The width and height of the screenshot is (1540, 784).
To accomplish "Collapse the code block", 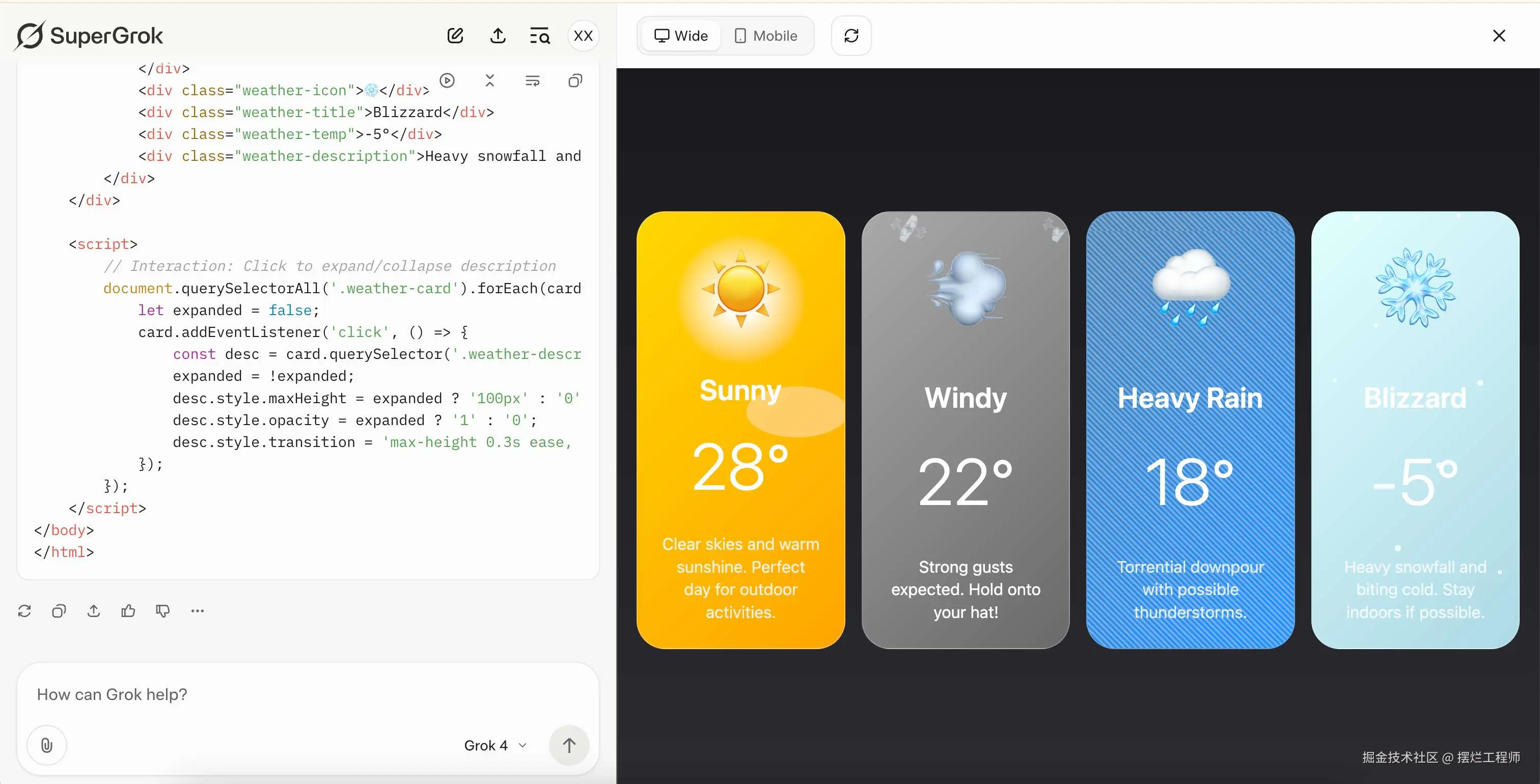I will tap(489, 80).
